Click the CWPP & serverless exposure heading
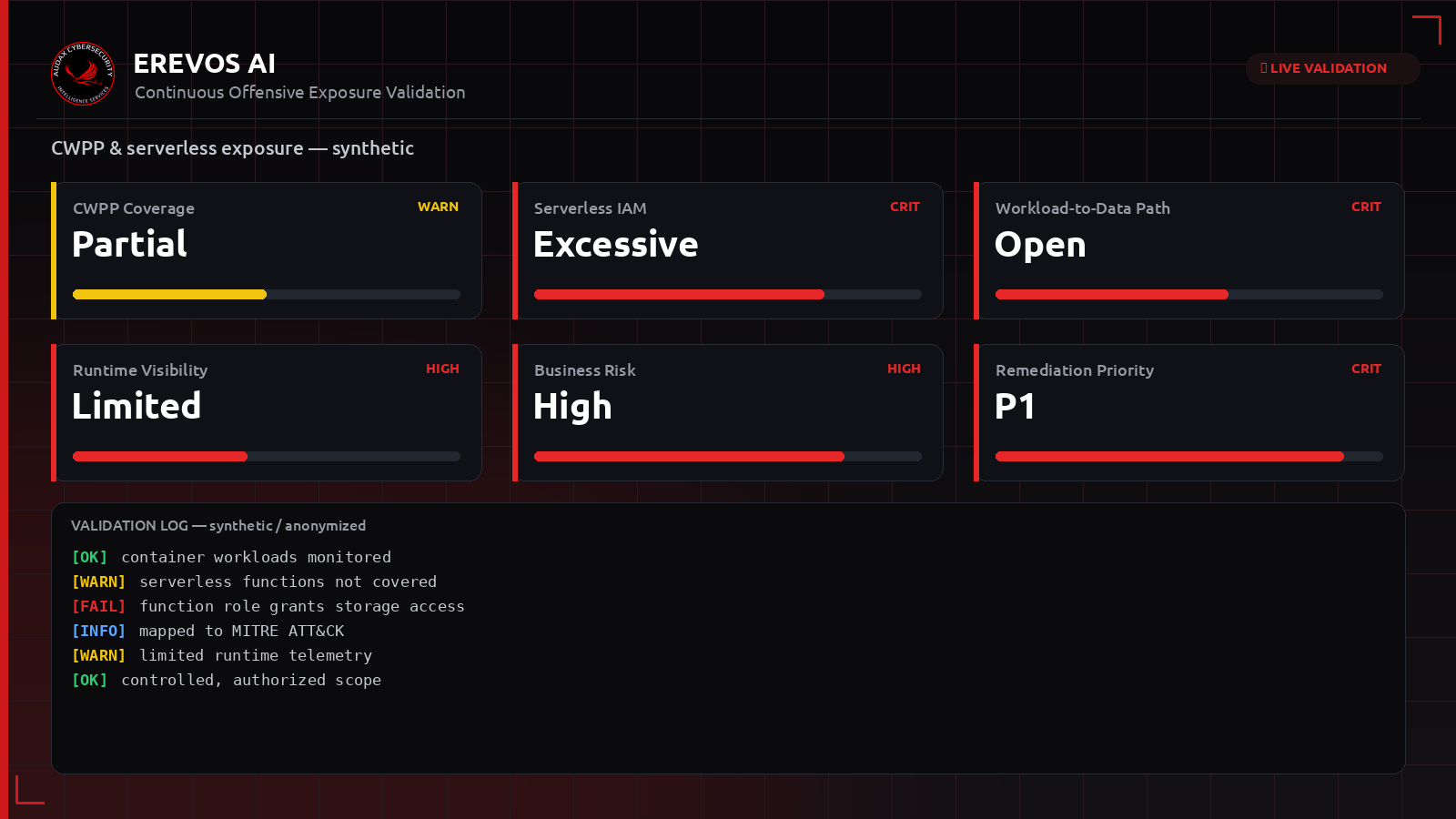 coord(233,148)
